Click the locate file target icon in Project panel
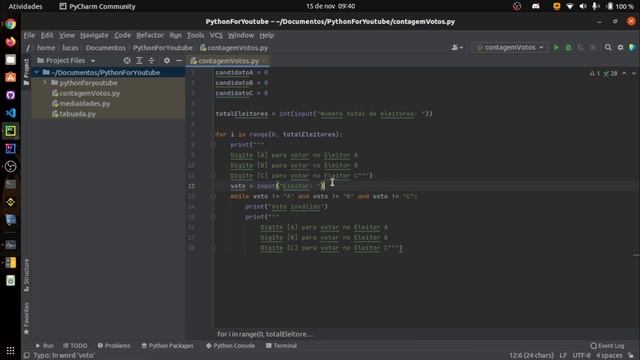 click(x=127, y=60)
